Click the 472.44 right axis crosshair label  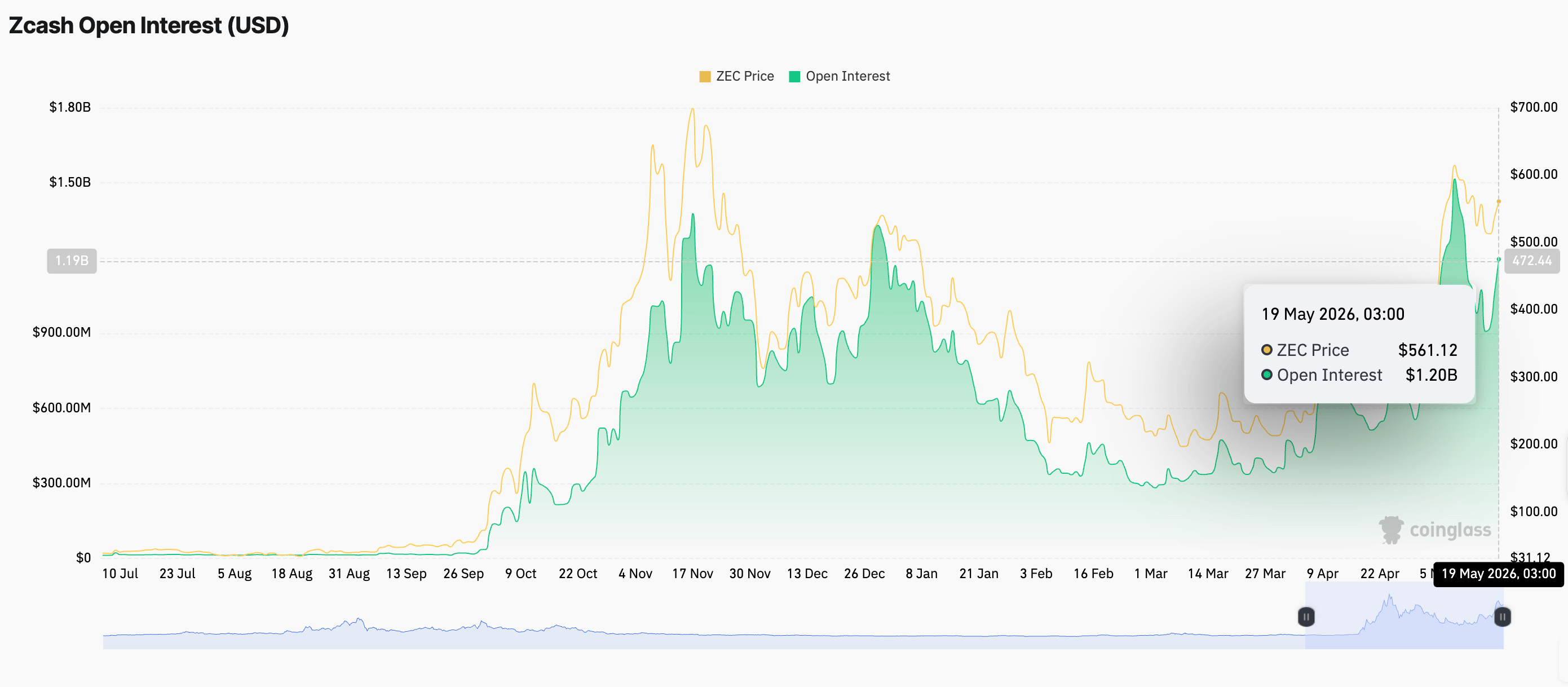pyautogui.click(x=1531, y=261)
